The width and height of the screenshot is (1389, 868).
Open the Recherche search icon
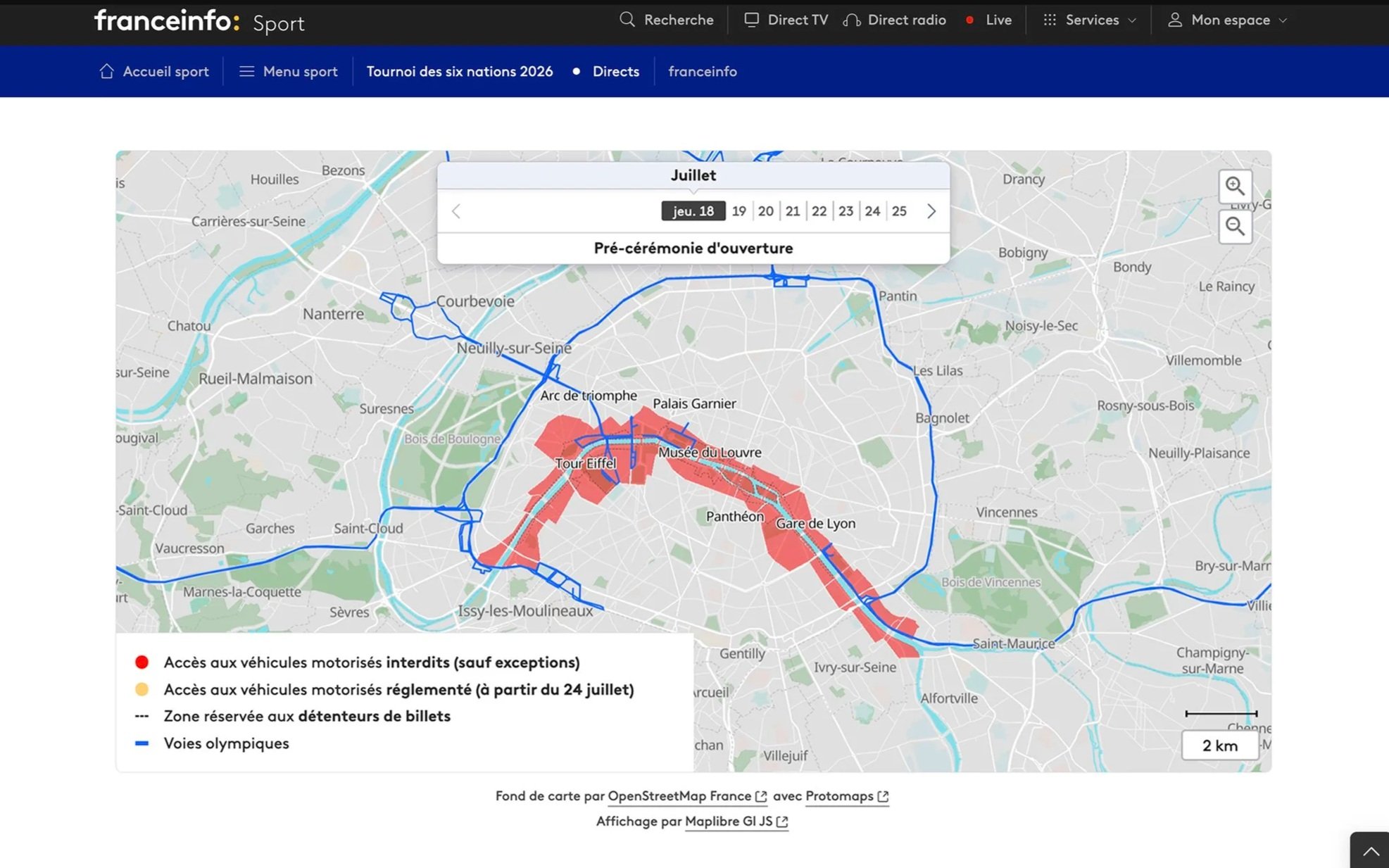[x=627, y=20]
